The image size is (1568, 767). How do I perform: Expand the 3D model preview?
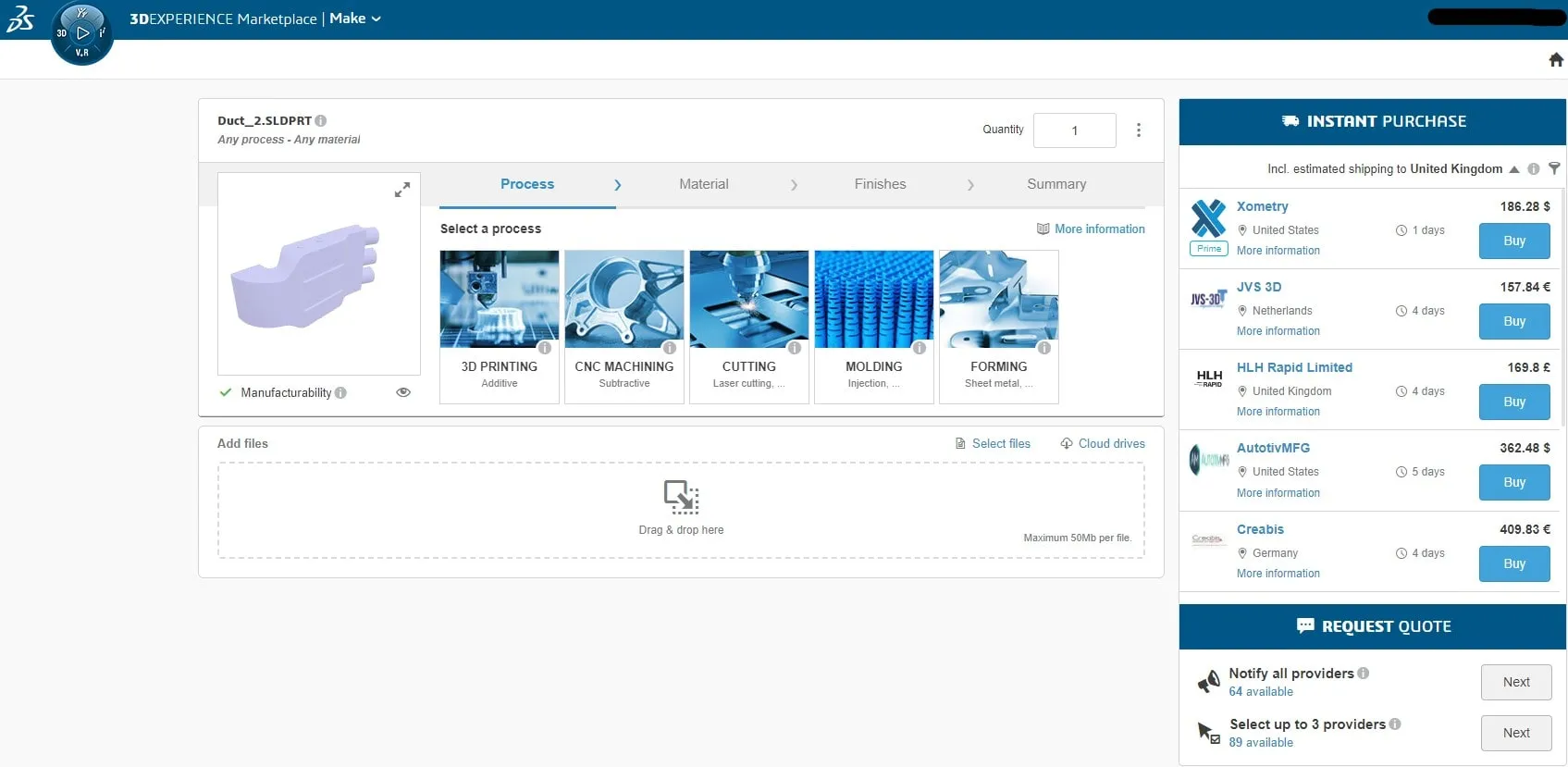[401, 190]
